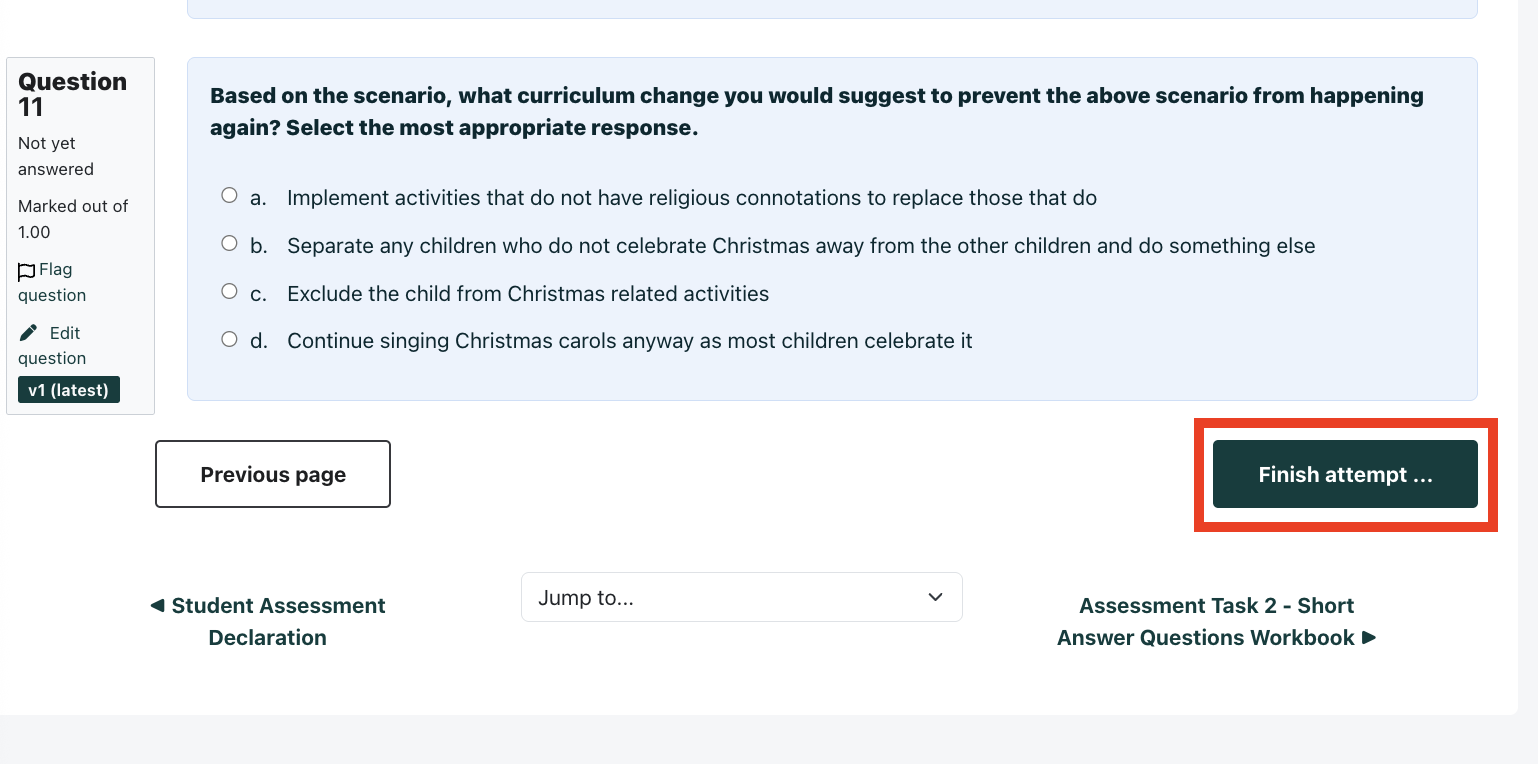The height and width of the screenshot is (764, 1538).
Task: Click the flag icon beside Flag question
Action: 27,271
